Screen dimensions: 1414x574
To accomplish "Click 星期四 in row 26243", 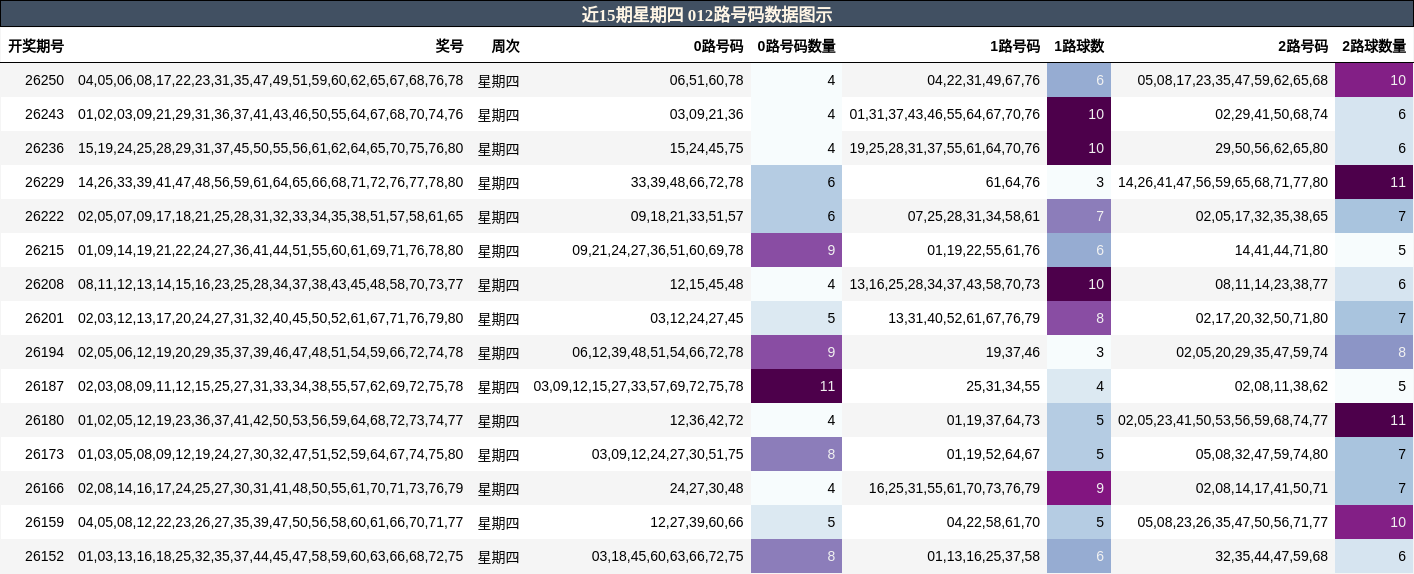I will (x=499, y=115).
